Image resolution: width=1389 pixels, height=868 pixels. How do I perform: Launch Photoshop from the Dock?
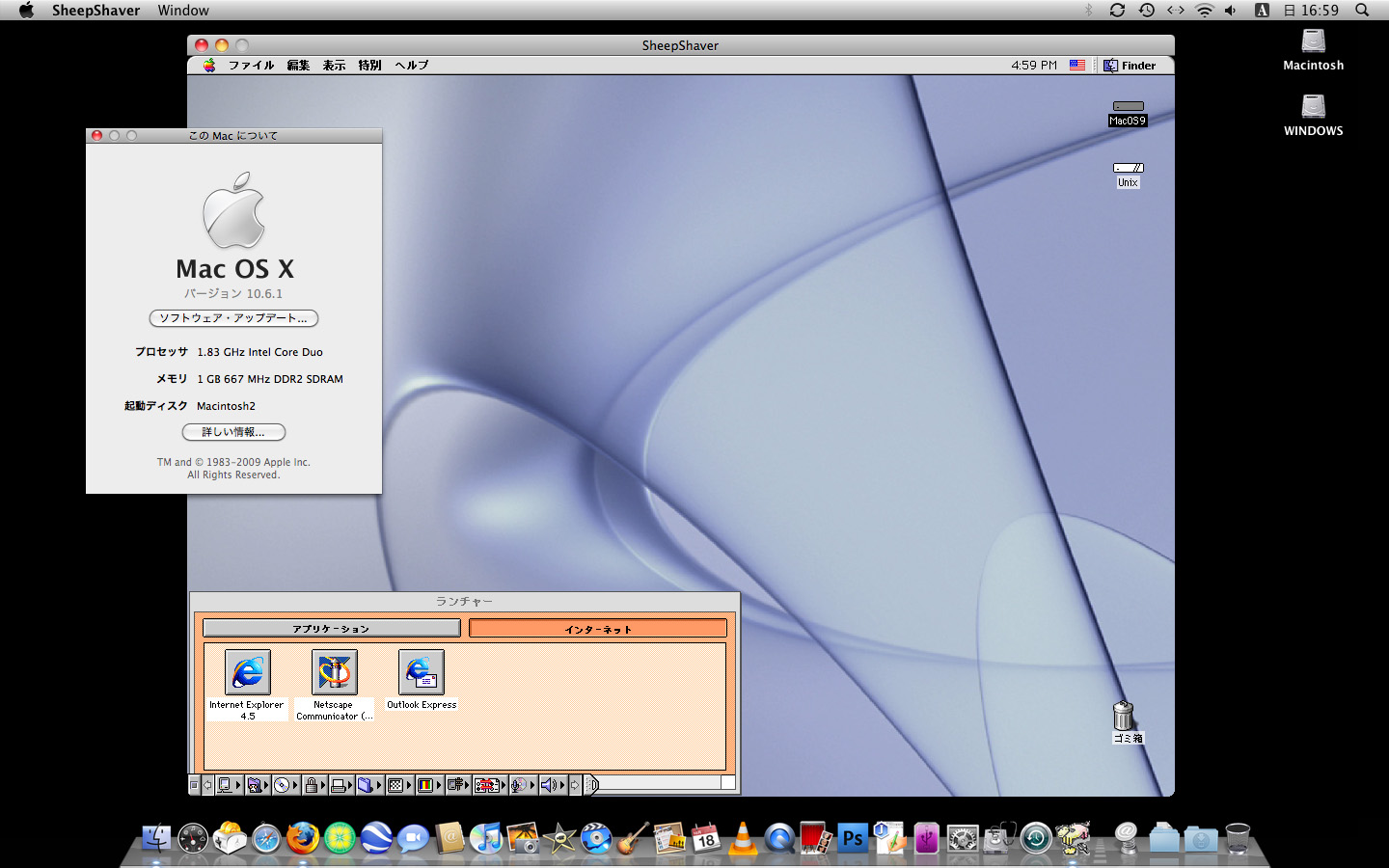(853, 838)
